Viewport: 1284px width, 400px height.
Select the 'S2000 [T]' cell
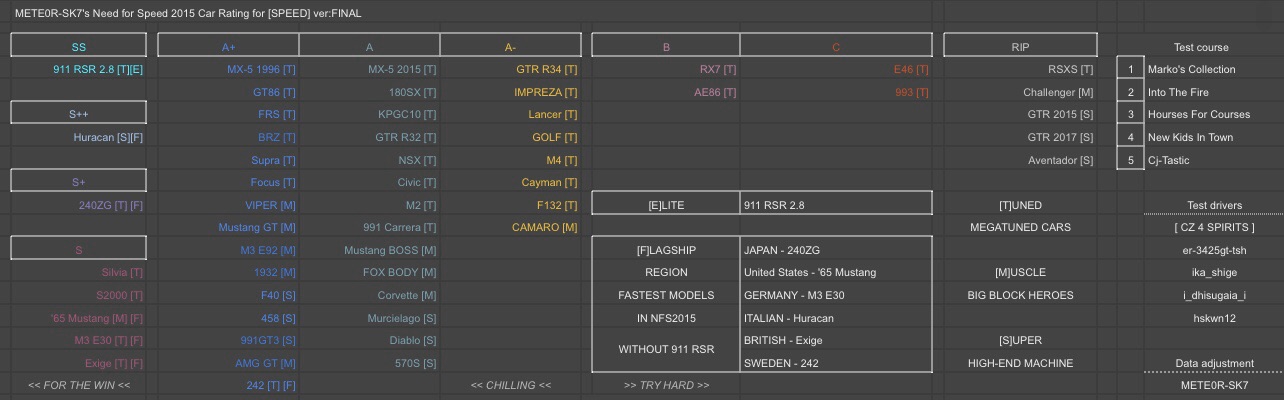tap(79, 295)
